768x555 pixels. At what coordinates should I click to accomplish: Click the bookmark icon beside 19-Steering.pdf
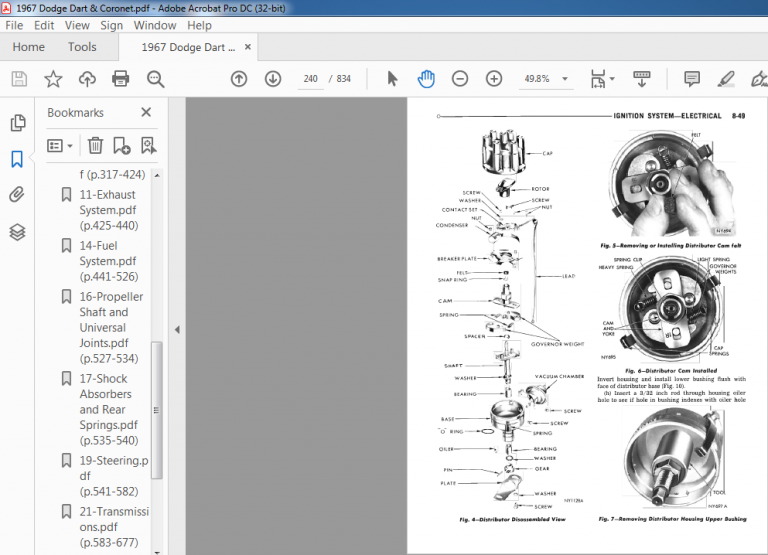(66, 460)
